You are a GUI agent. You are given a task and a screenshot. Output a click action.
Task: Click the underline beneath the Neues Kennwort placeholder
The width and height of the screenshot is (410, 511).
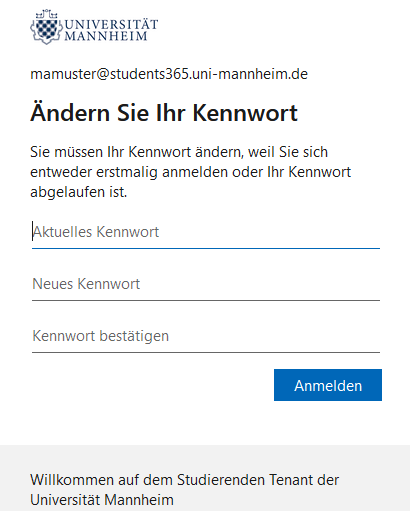coord(206,300)
